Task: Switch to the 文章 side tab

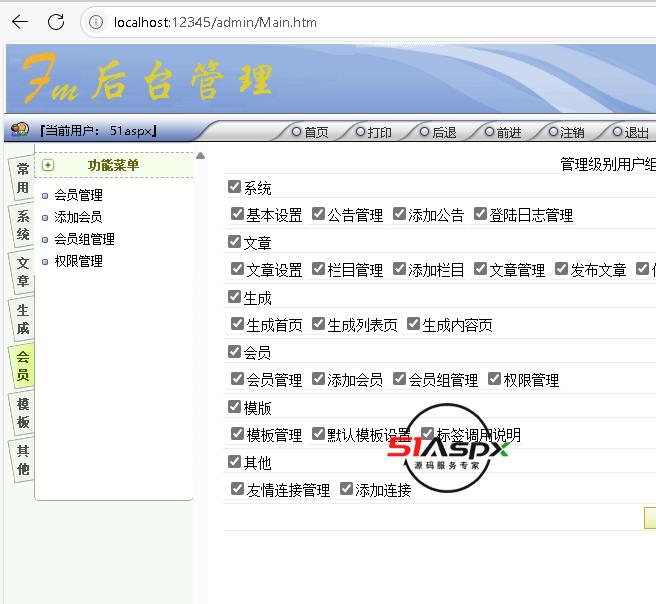Action: pos(22,272)
